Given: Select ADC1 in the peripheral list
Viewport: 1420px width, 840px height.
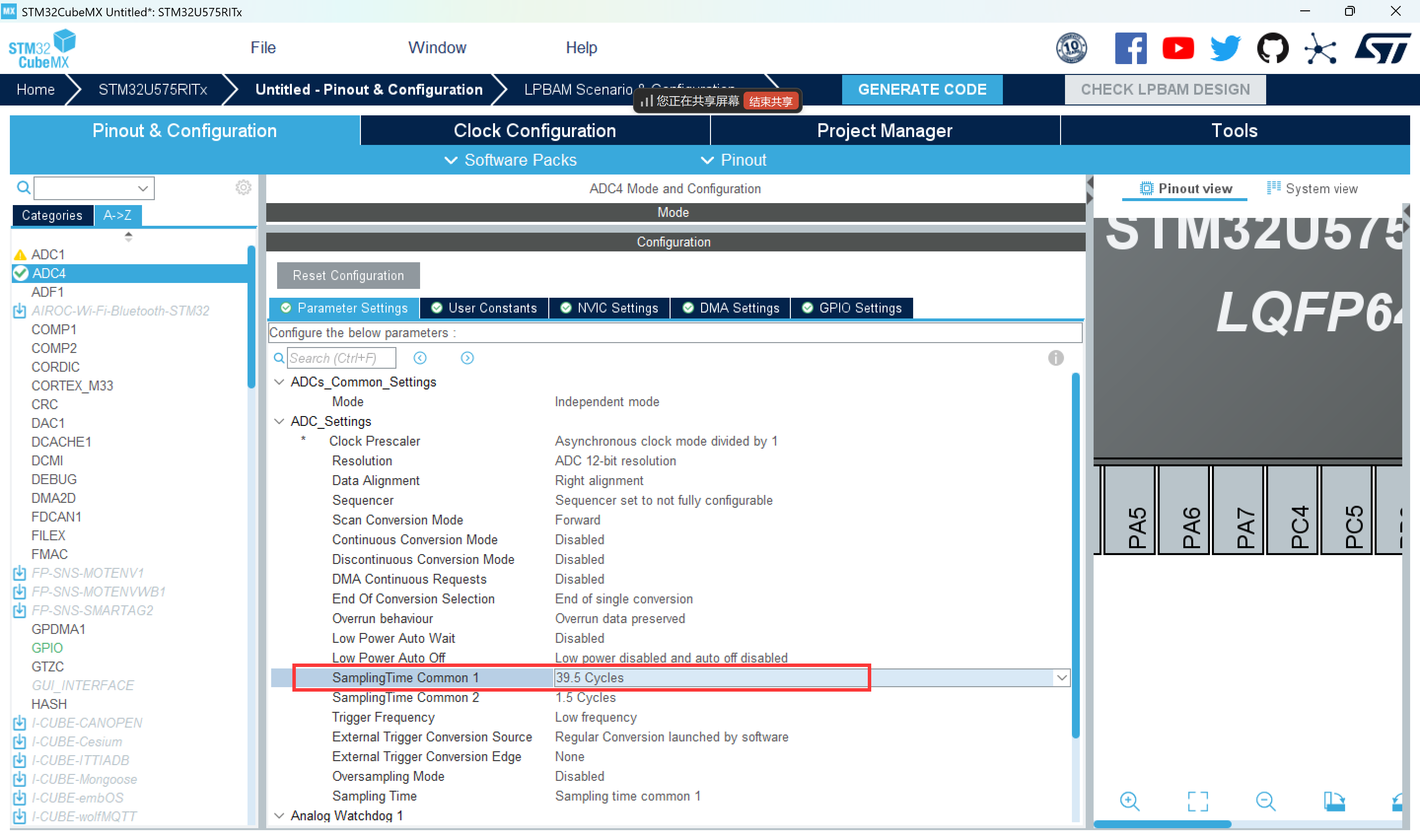Looking at the screenshot, I should pos(48,255).
